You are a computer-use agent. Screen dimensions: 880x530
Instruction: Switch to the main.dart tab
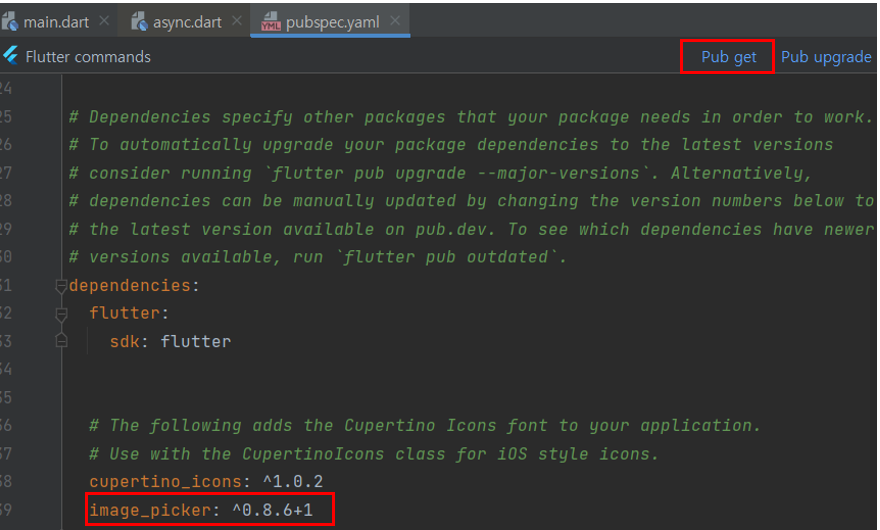point(56,22)
